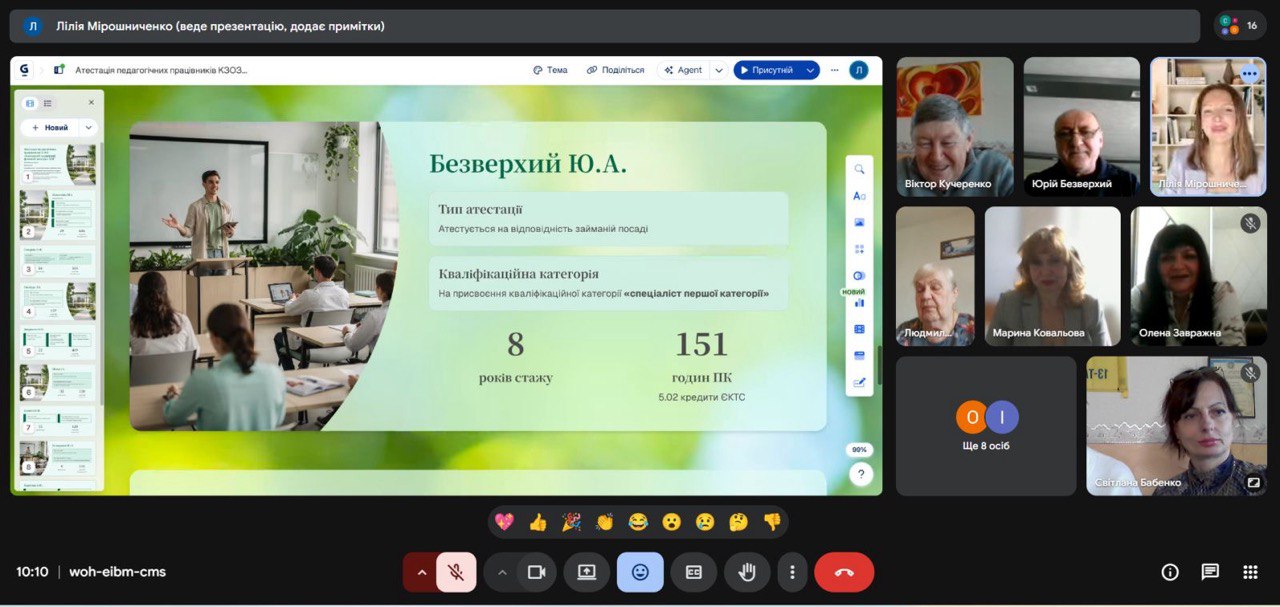This screenshot has height=607, width=1280.
Task: Open the Тема menu in presentation
Action: click(x=550, y=70)
